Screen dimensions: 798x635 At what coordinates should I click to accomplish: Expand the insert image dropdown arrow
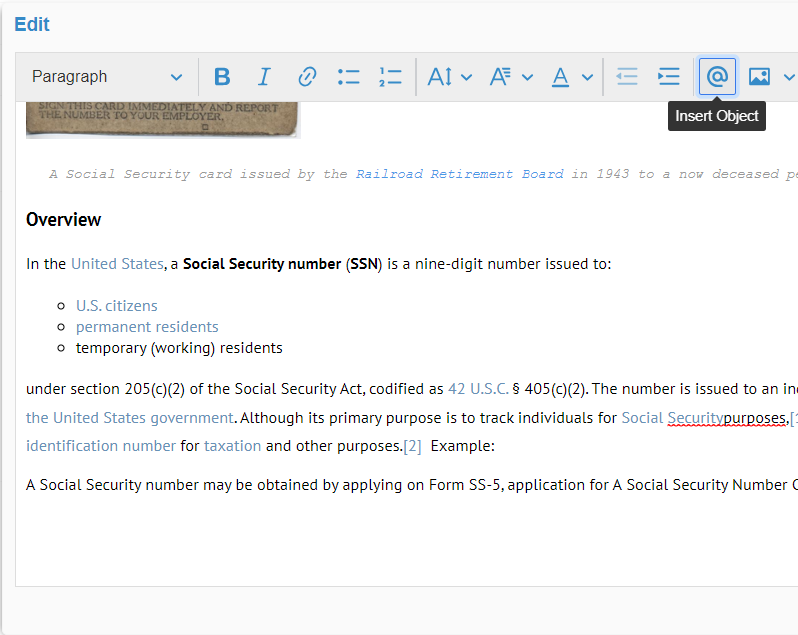pos(788,77)
